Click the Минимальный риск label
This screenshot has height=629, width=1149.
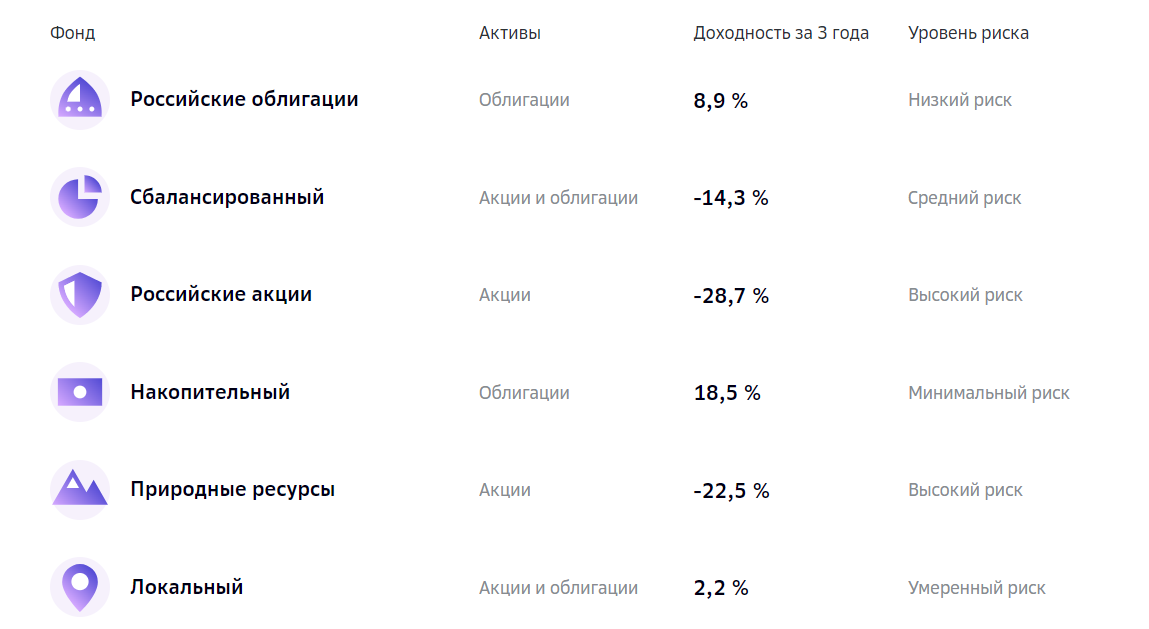click(988, 393)
